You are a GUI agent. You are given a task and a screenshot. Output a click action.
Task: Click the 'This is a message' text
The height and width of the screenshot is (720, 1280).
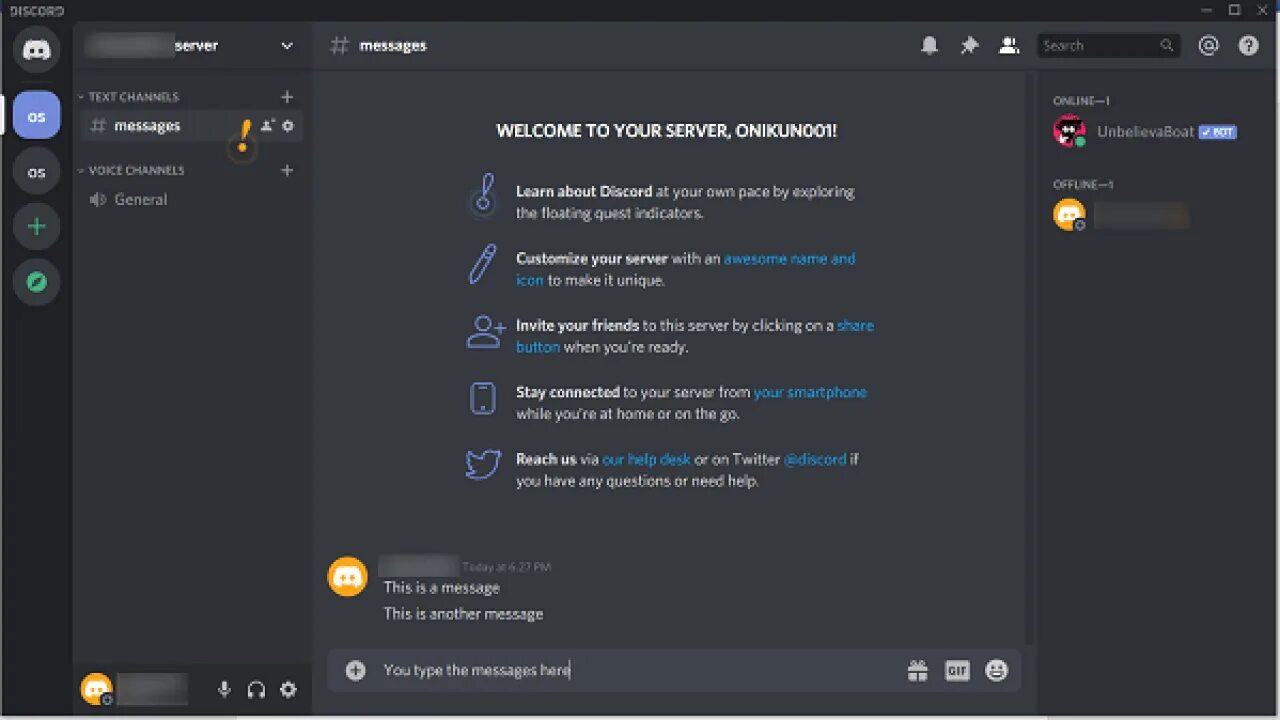[441, 588]
